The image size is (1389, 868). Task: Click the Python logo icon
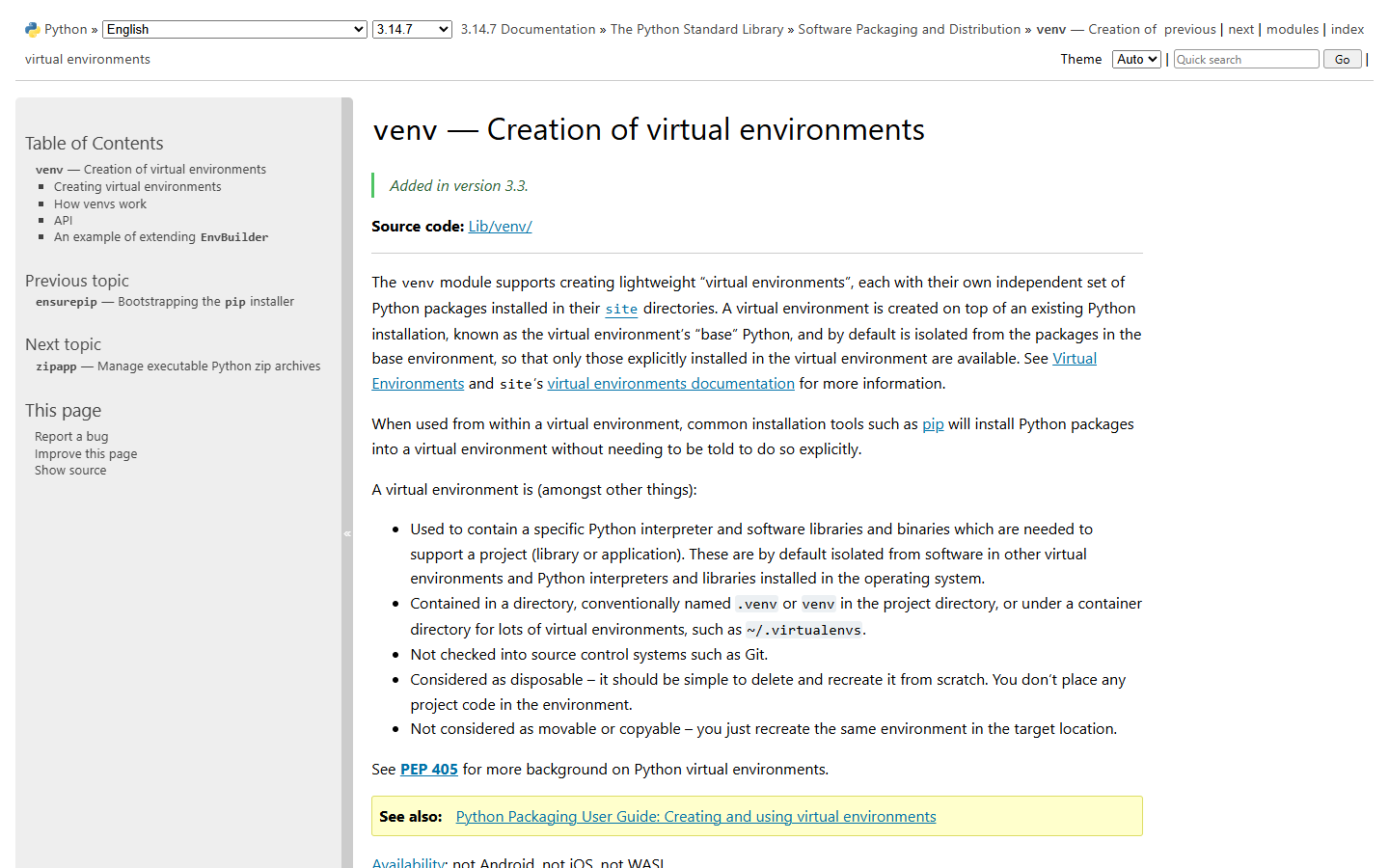32,30
